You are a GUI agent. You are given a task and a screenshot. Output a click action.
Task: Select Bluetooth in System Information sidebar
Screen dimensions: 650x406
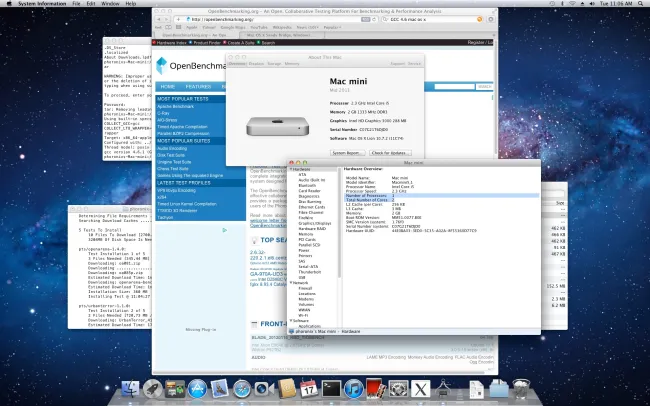coord(307,185)
